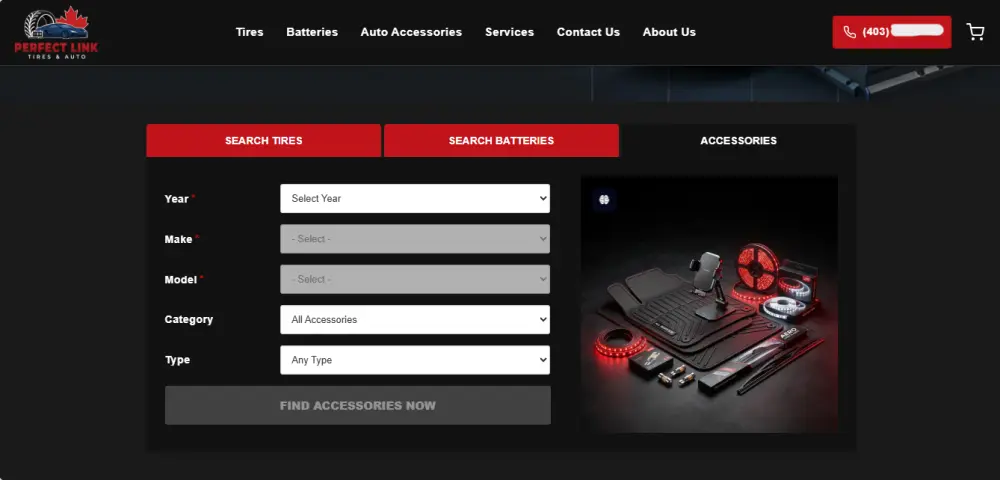This screenshot has height=480, width=1000.
Task: Click the Category field label
Action: point(189,319)
